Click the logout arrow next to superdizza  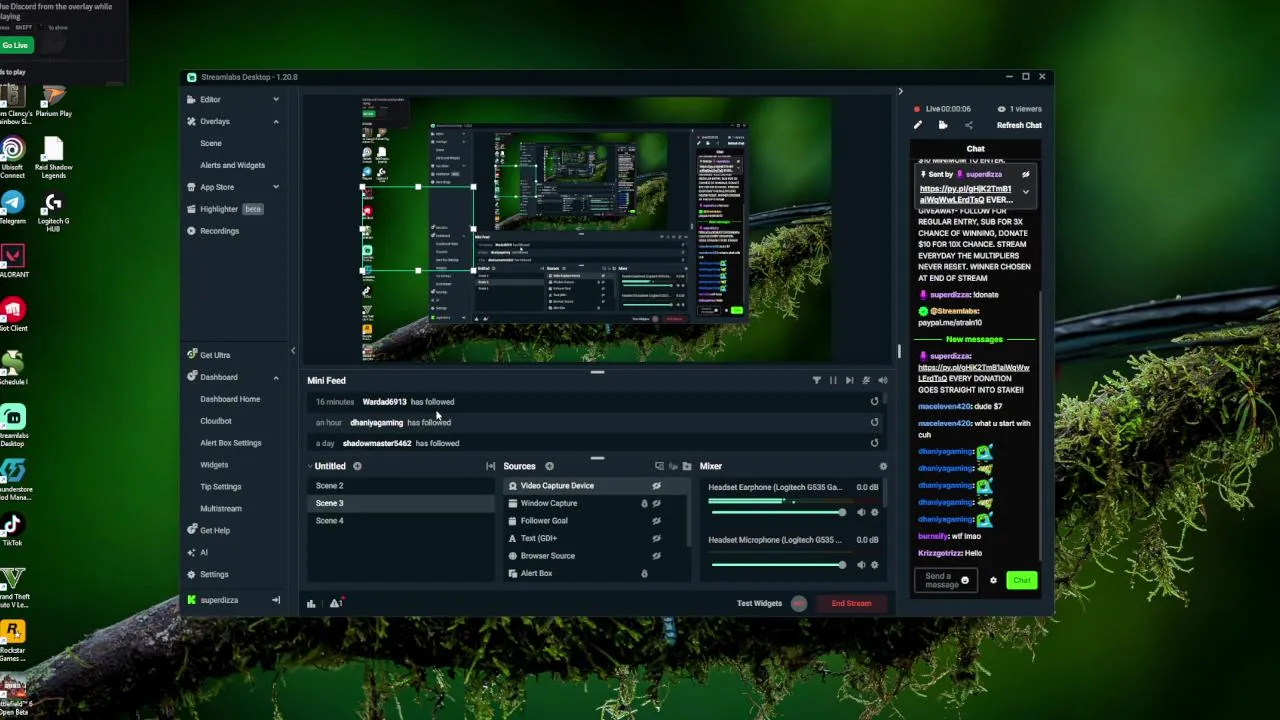pyautogui.click(x=276, y=600)
